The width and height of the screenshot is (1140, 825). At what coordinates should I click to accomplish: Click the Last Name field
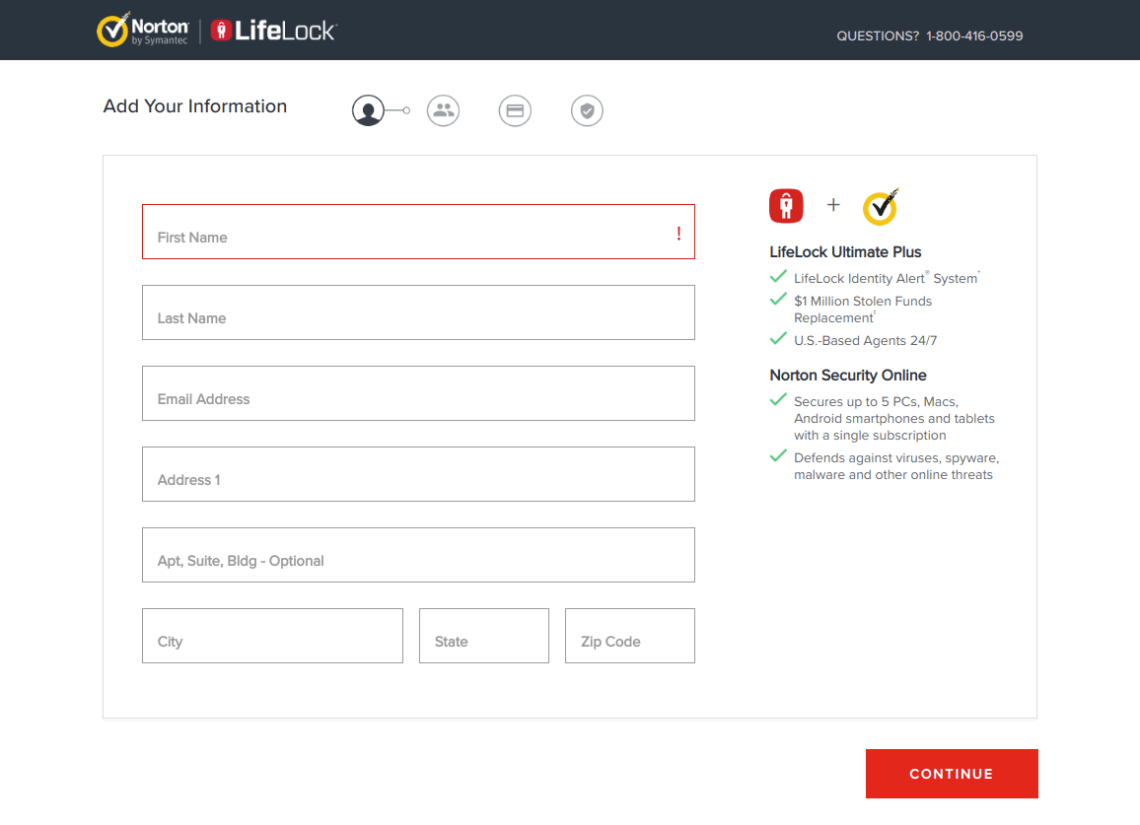click(x=418, y=312)
